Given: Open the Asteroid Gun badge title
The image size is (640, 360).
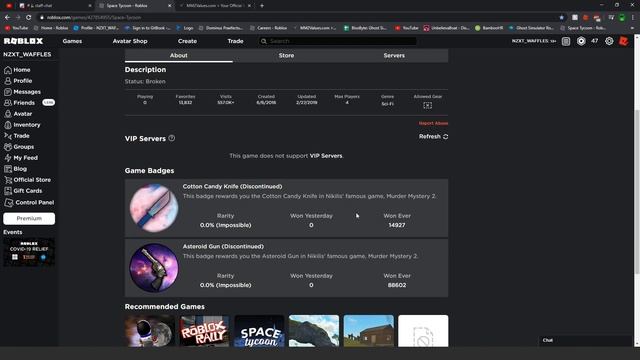Looking at the screenshot, I should 223,247.
